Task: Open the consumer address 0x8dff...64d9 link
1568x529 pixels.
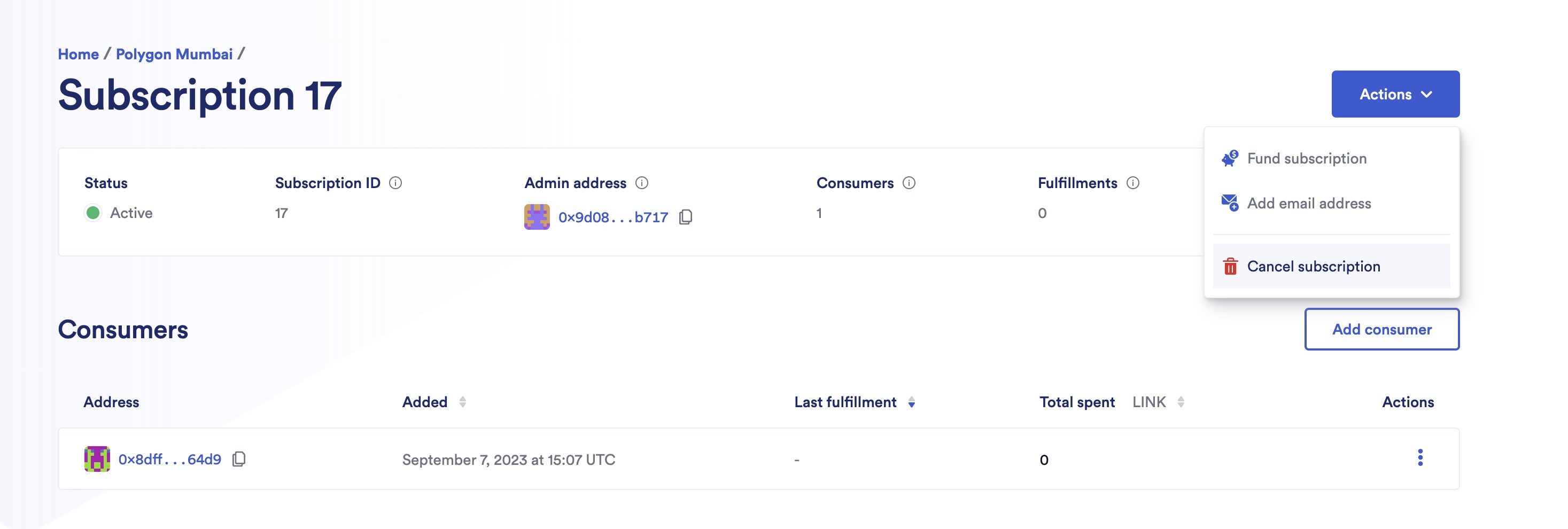Action: tap(170, 460)
